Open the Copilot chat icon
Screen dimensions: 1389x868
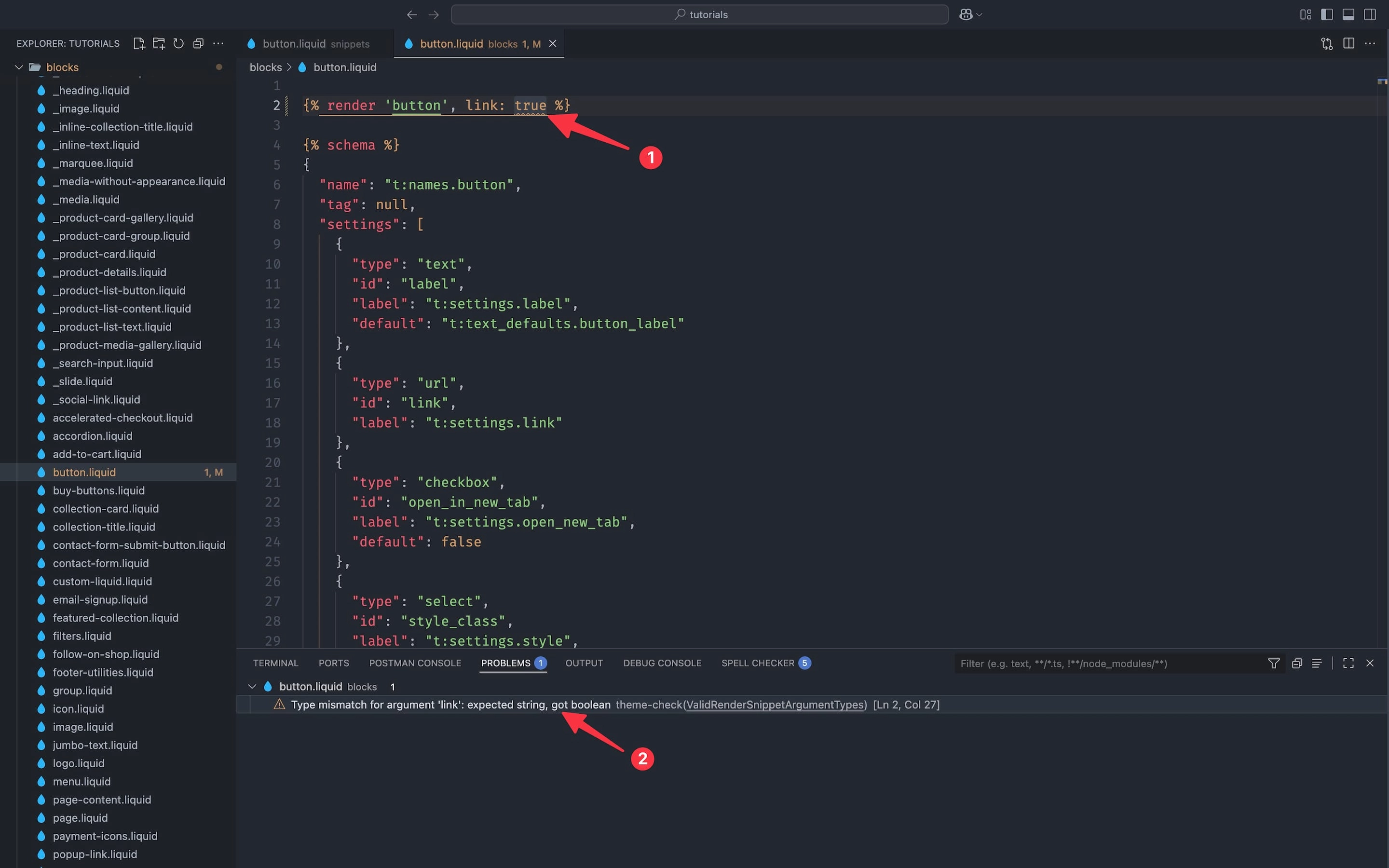(966, 14)
